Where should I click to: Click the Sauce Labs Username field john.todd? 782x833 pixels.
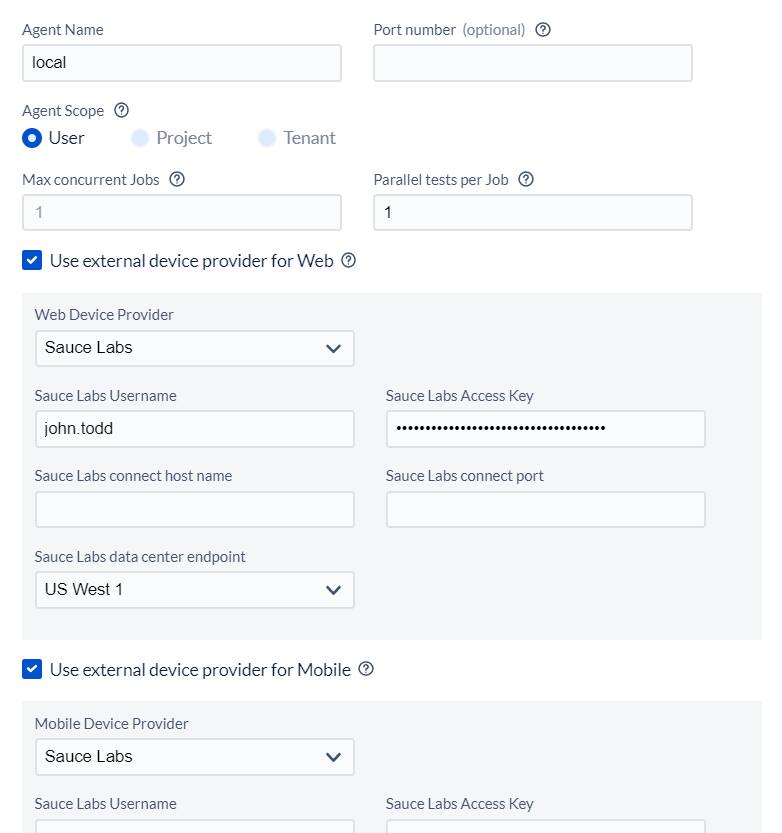(x=194, y=429)
